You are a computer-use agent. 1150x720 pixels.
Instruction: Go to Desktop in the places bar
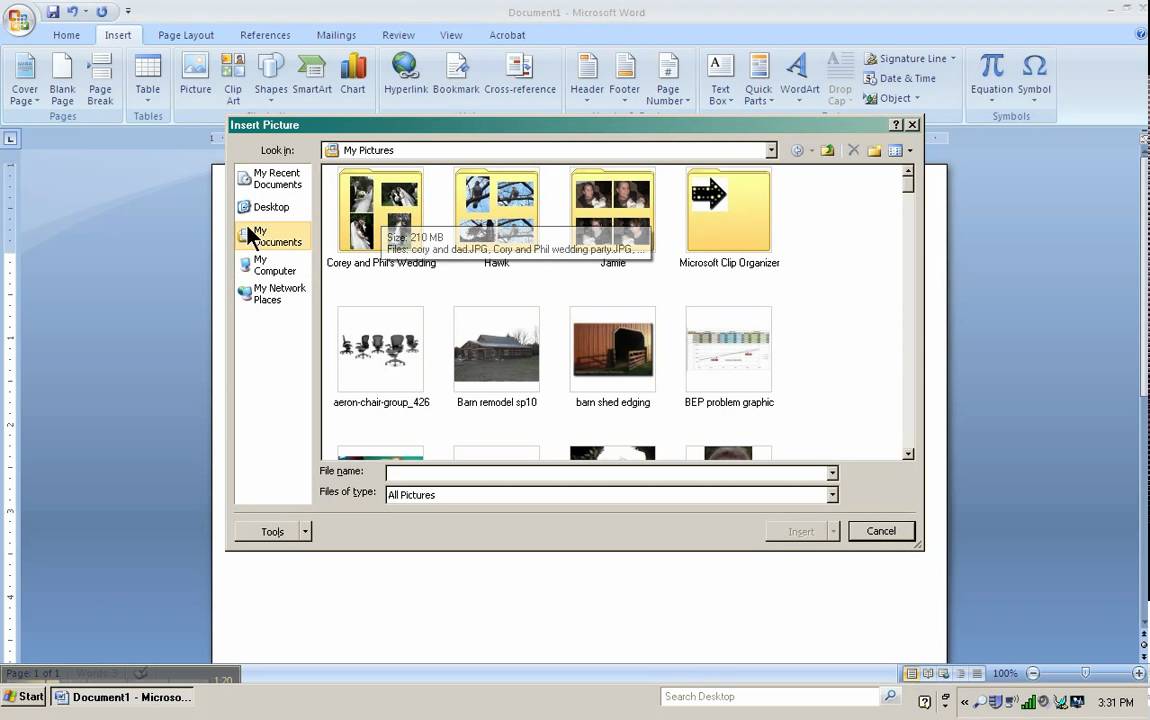[272, 207]
